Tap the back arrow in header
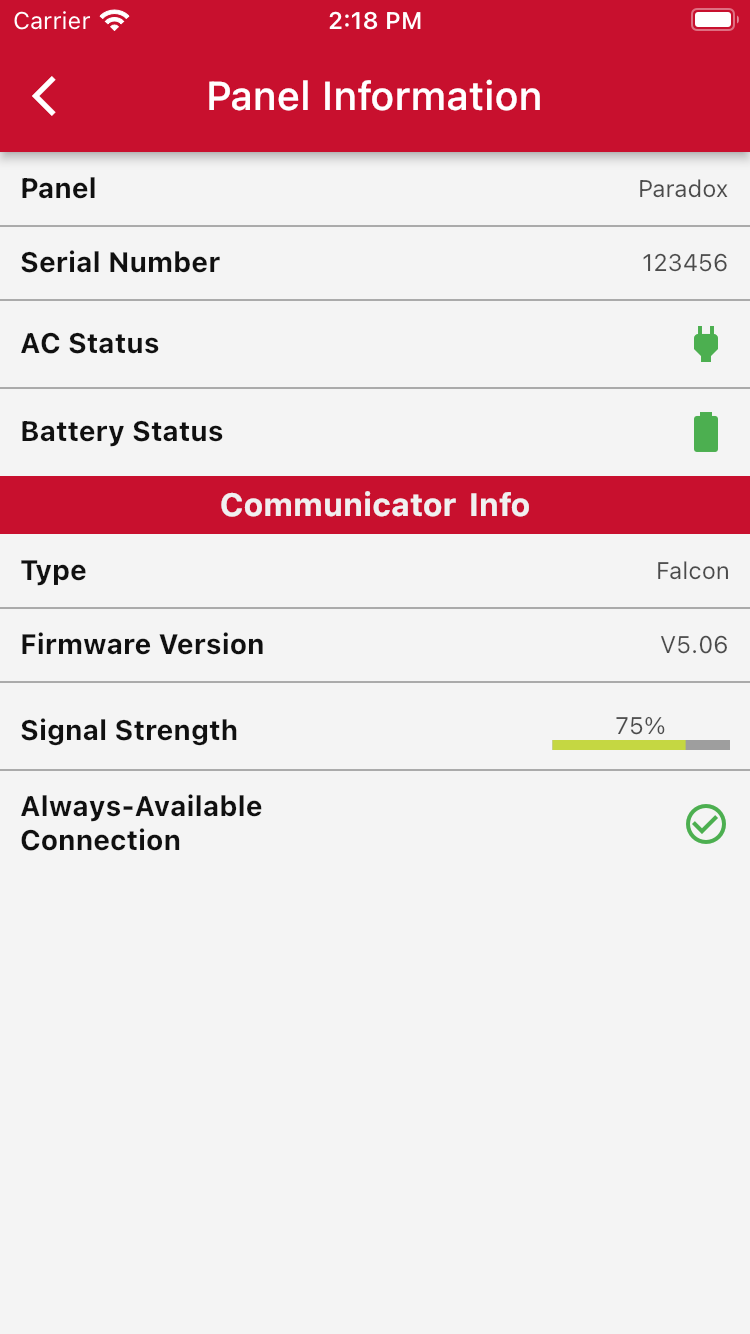Image resolution: width=750 pixels, height=1334 pixels. click(44, 97)
